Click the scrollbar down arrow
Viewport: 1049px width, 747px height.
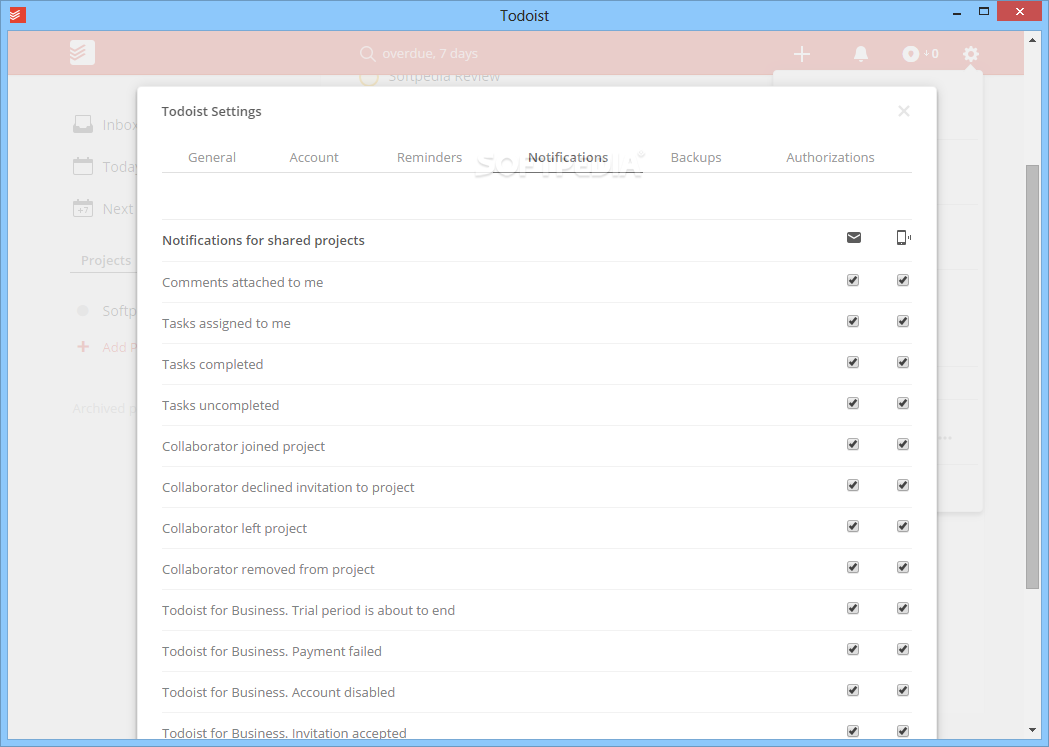pyautogui.click(x=1032, y=730)
